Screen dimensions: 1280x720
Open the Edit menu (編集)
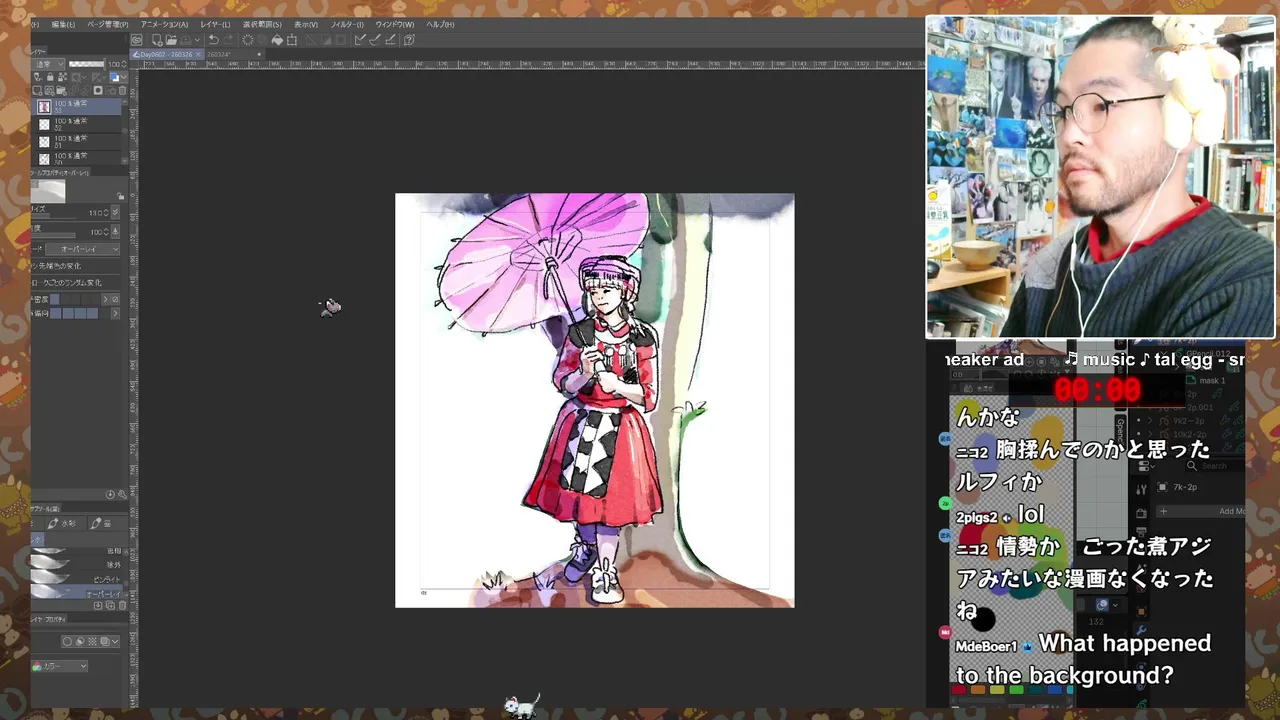[x=63, y=25]
